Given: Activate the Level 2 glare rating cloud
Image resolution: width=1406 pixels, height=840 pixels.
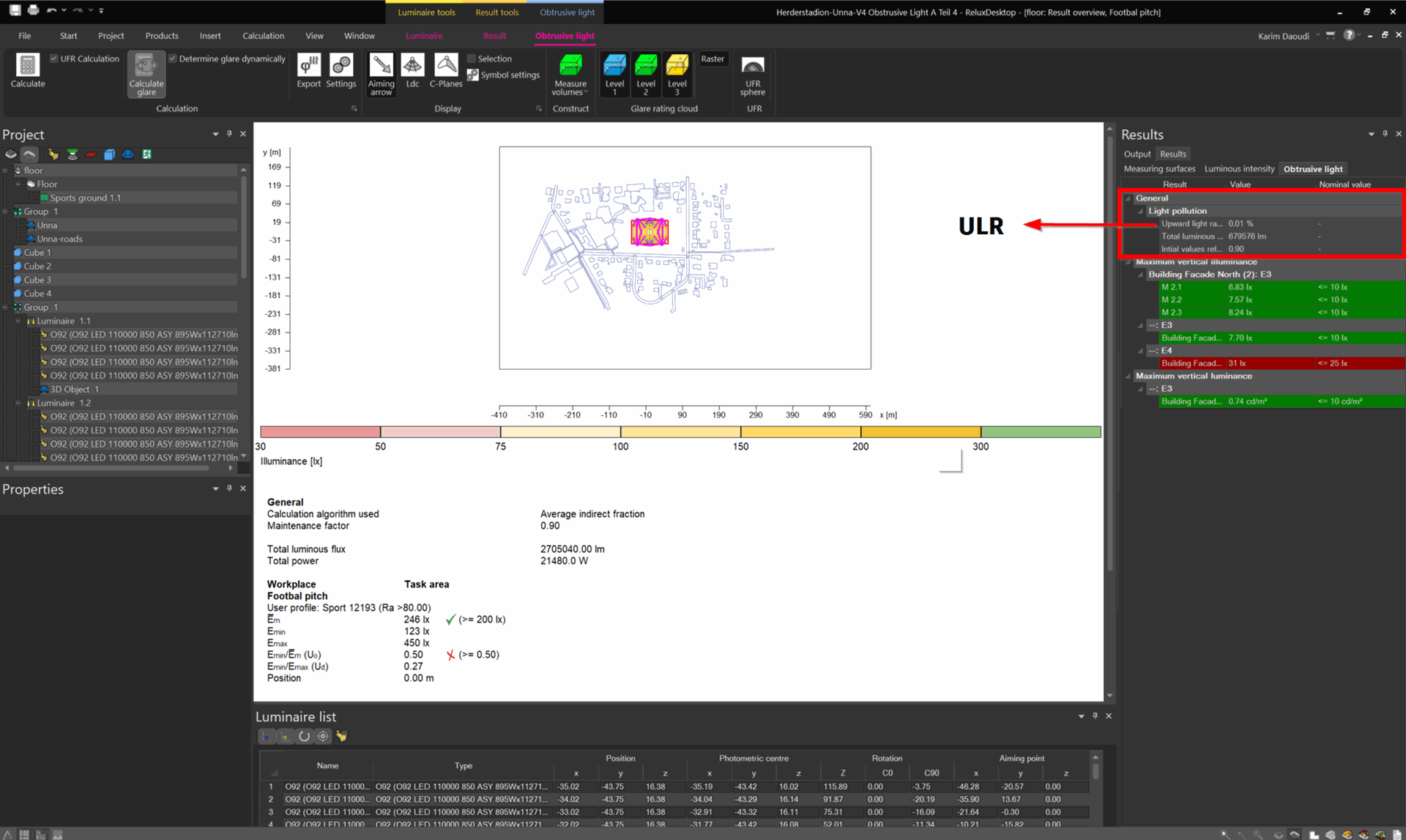Looking at the screenshot, I should [x=645, y=73].
